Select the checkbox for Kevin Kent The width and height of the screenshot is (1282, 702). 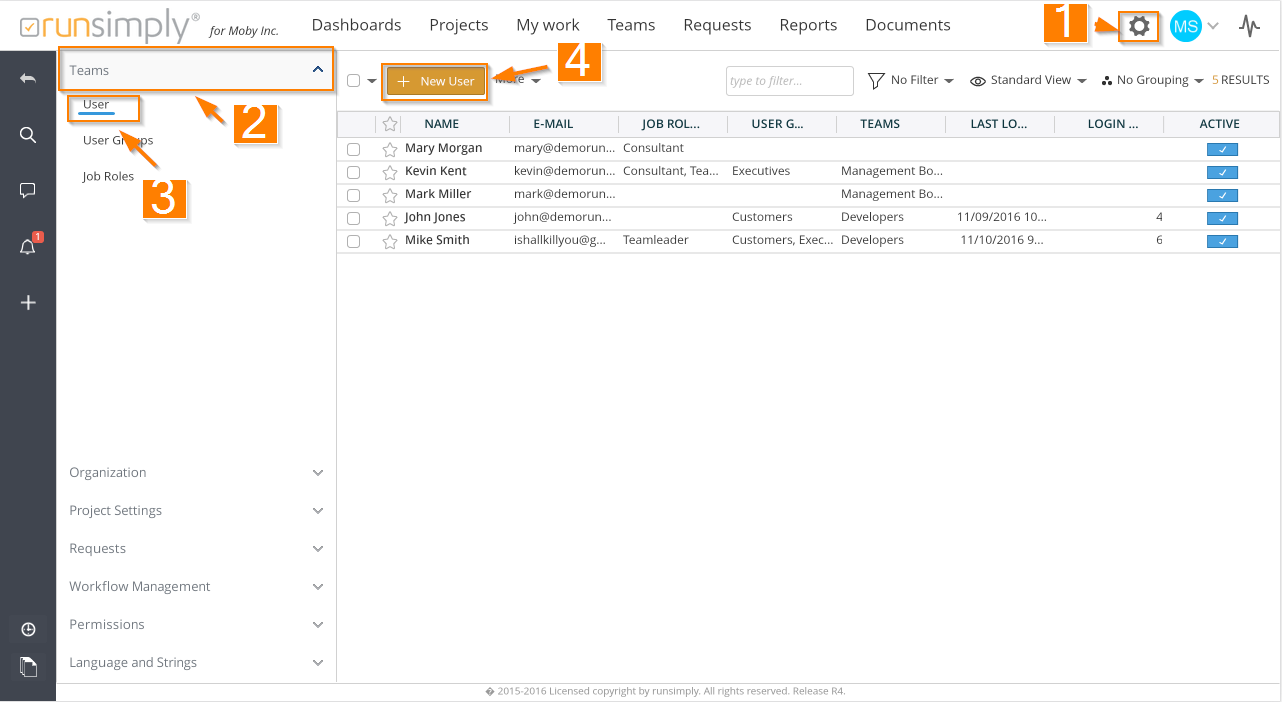pyautogui.click(x=353, y=172)
